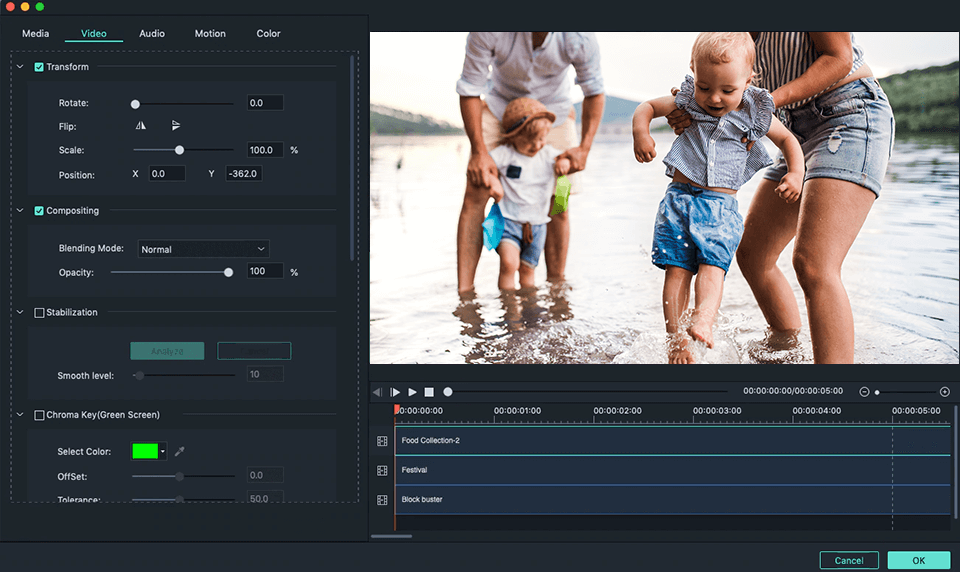Viewport: 960px width, 572px height.
Task: Click the settings panel vertical scrollbar
Action: (x=352, y=158)
